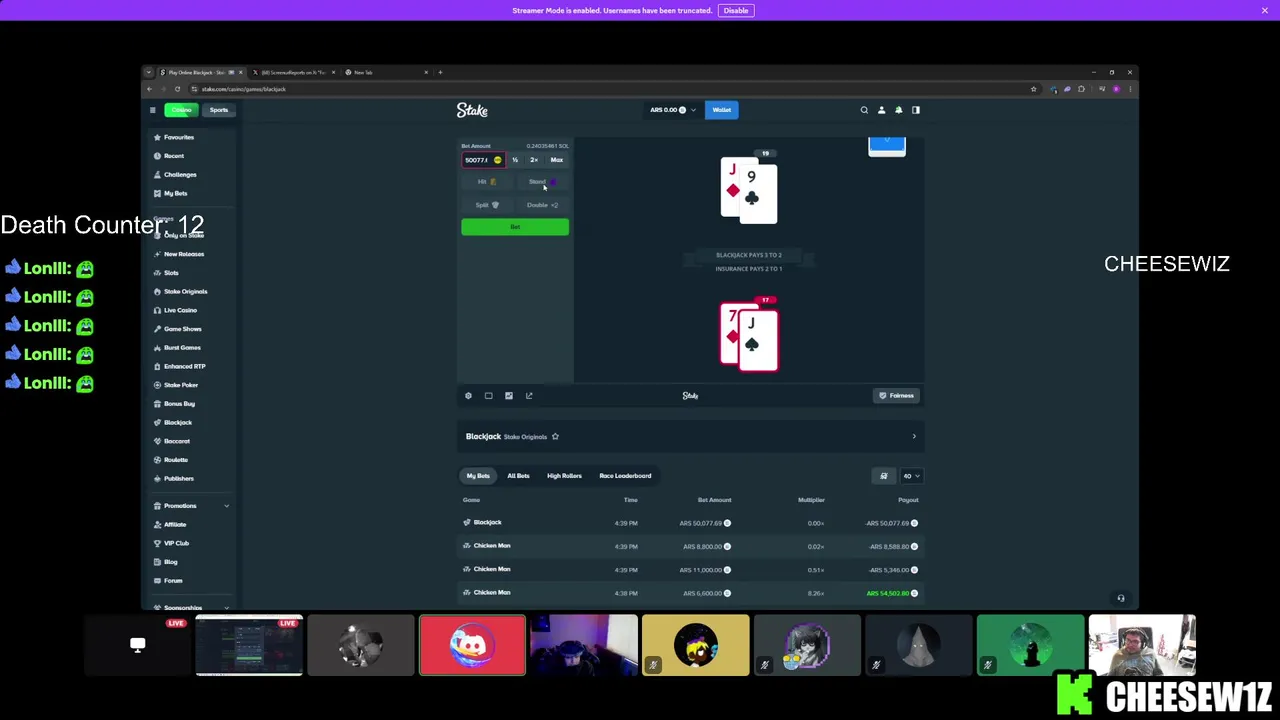Open the 40 rows-per-page dropdown
This screenshot has width=1280, height=720.
(x=911, y=476)
